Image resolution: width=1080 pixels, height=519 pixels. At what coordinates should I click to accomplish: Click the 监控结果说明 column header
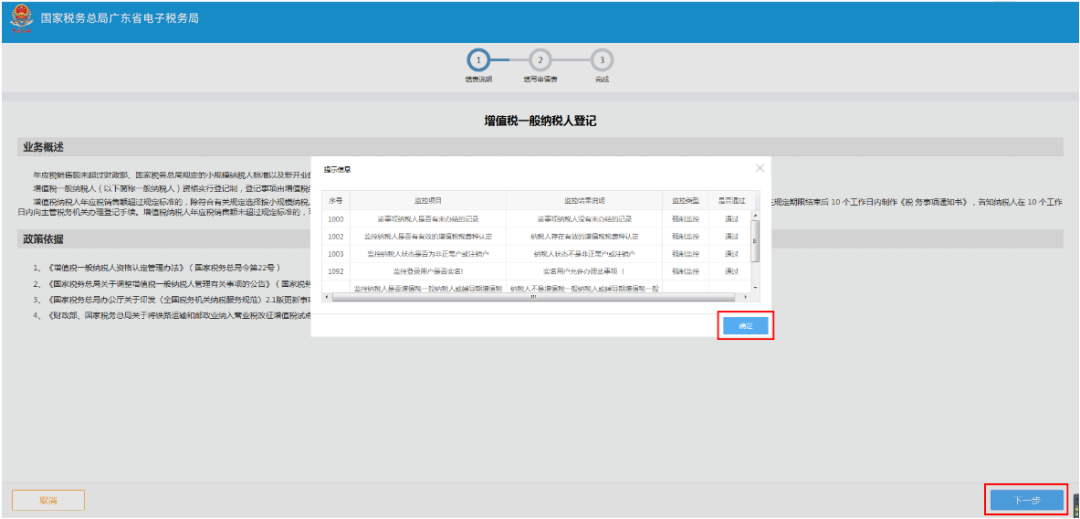pos(584,200)
